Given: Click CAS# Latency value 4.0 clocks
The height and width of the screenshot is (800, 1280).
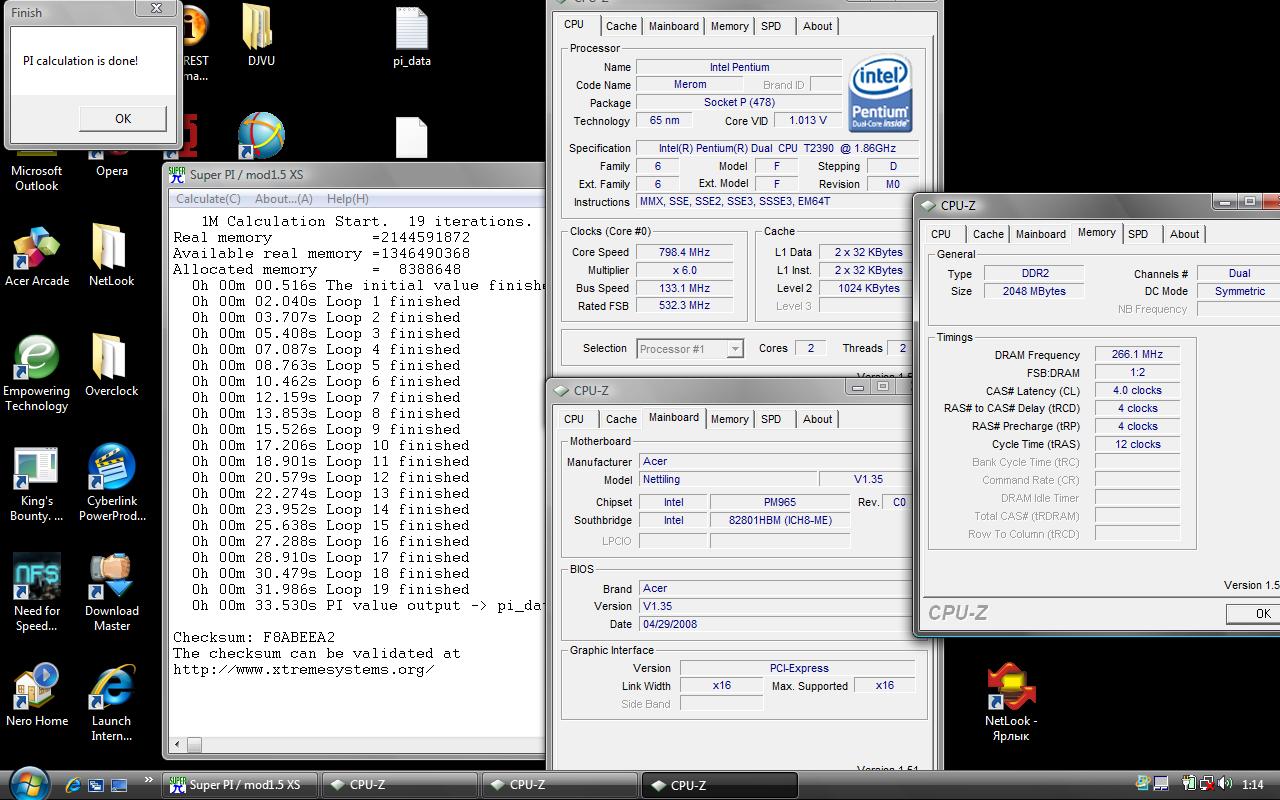Looking at the screenshot, I should [1137, 391].
